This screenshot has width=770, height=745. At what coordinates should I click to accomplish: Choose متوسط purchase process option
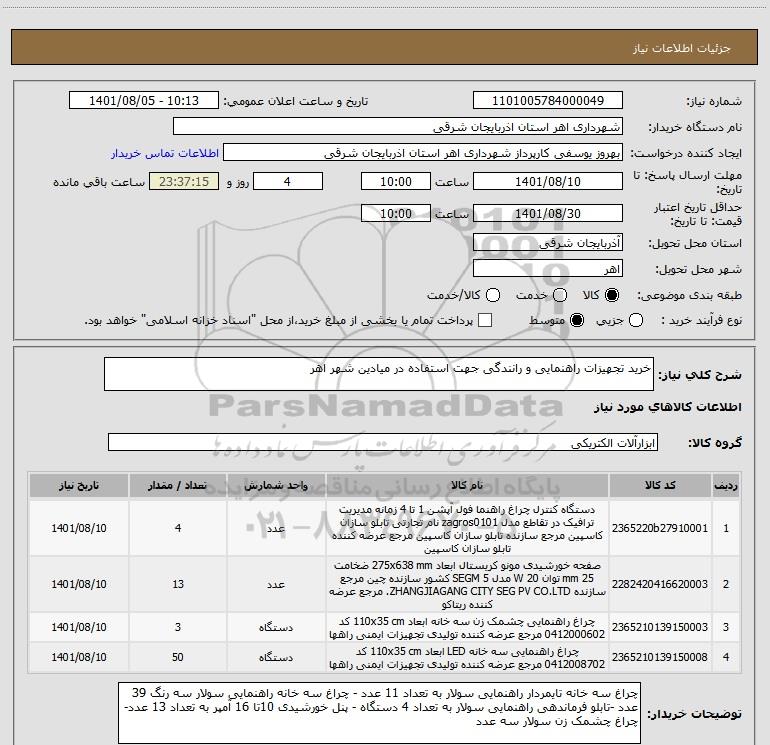pos(577,321)
